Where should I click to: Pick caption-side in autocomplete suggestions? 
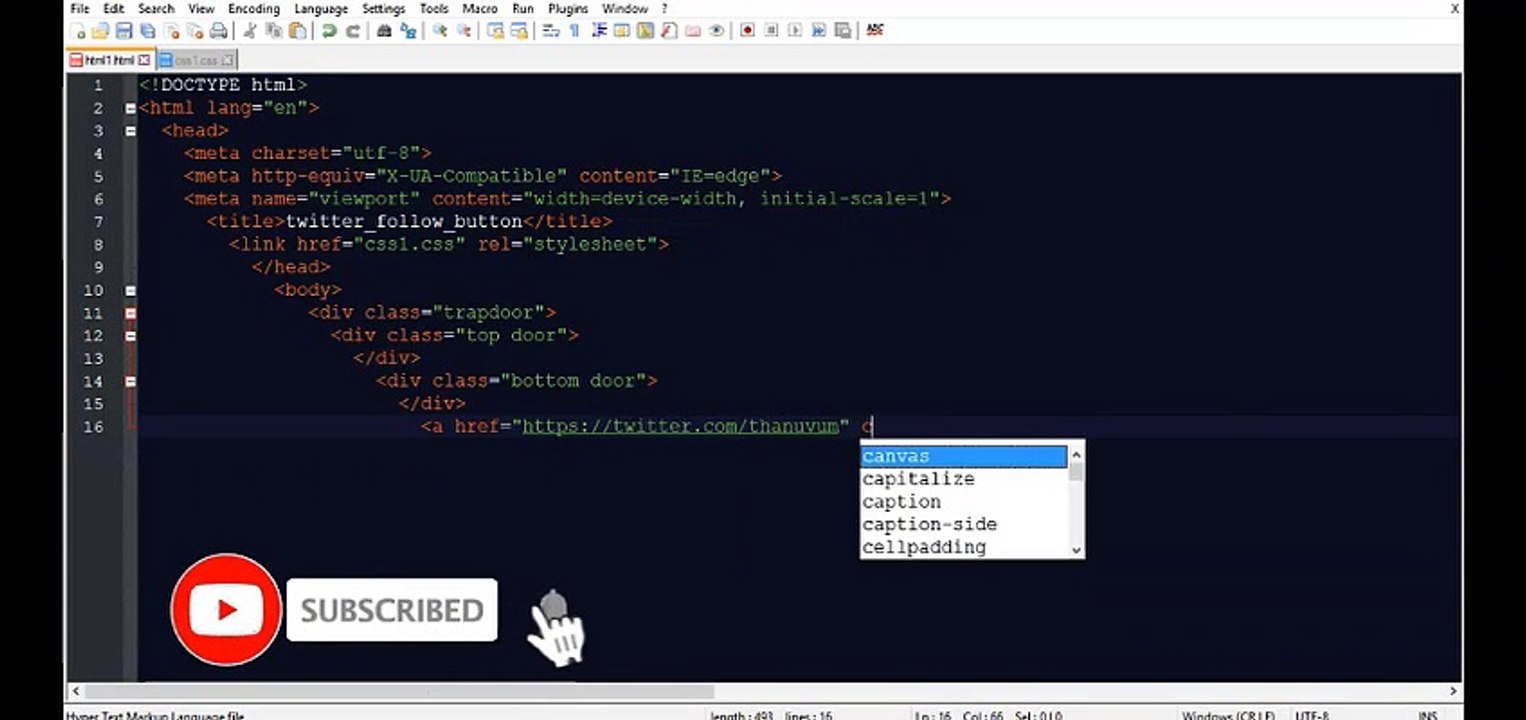[964, 524]
